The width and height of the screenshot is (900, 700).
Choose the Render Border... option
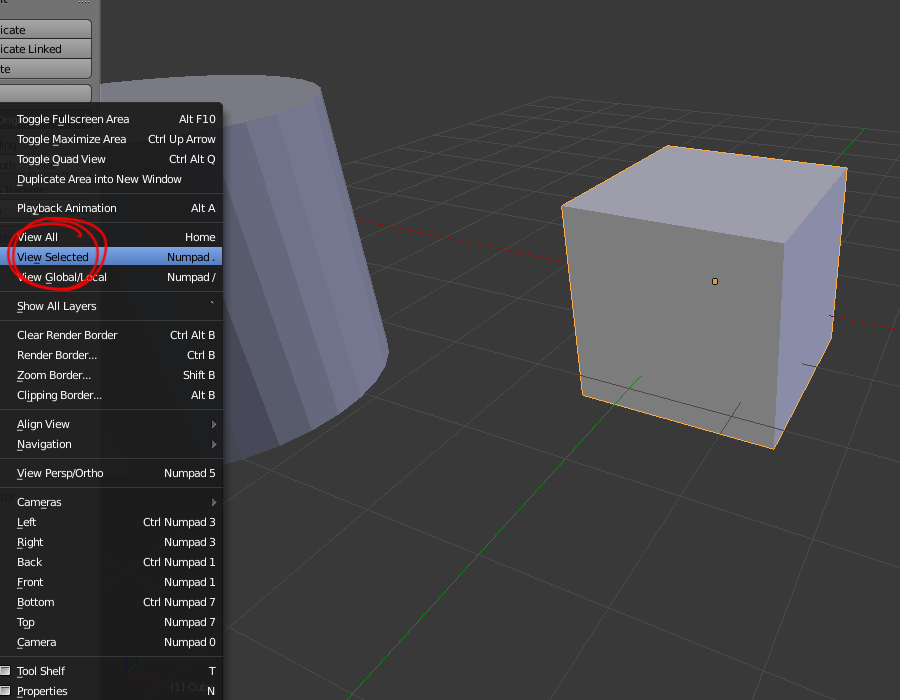(111, 355)
